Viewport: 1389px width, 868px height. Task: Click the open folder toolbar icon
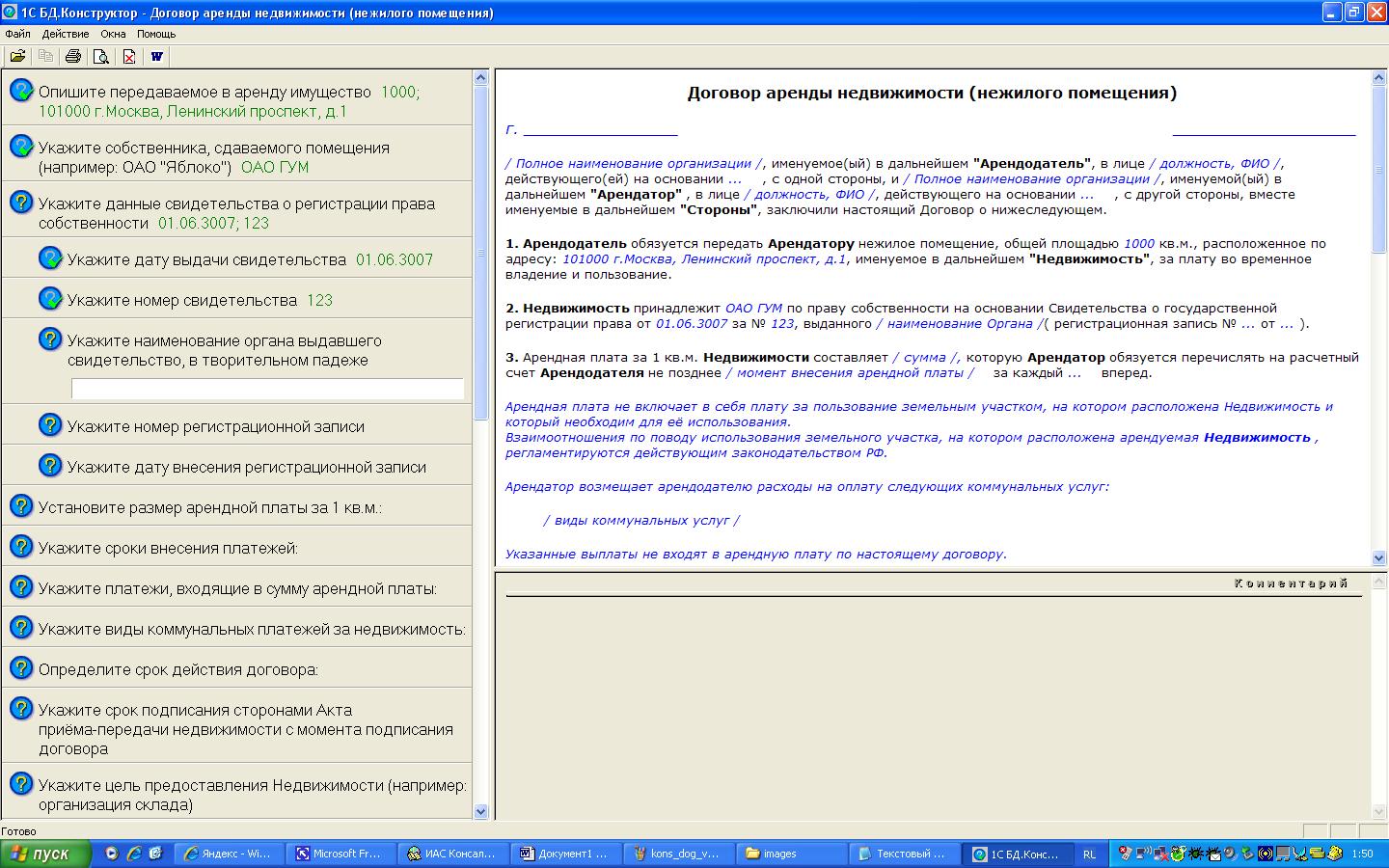point(17,56)
